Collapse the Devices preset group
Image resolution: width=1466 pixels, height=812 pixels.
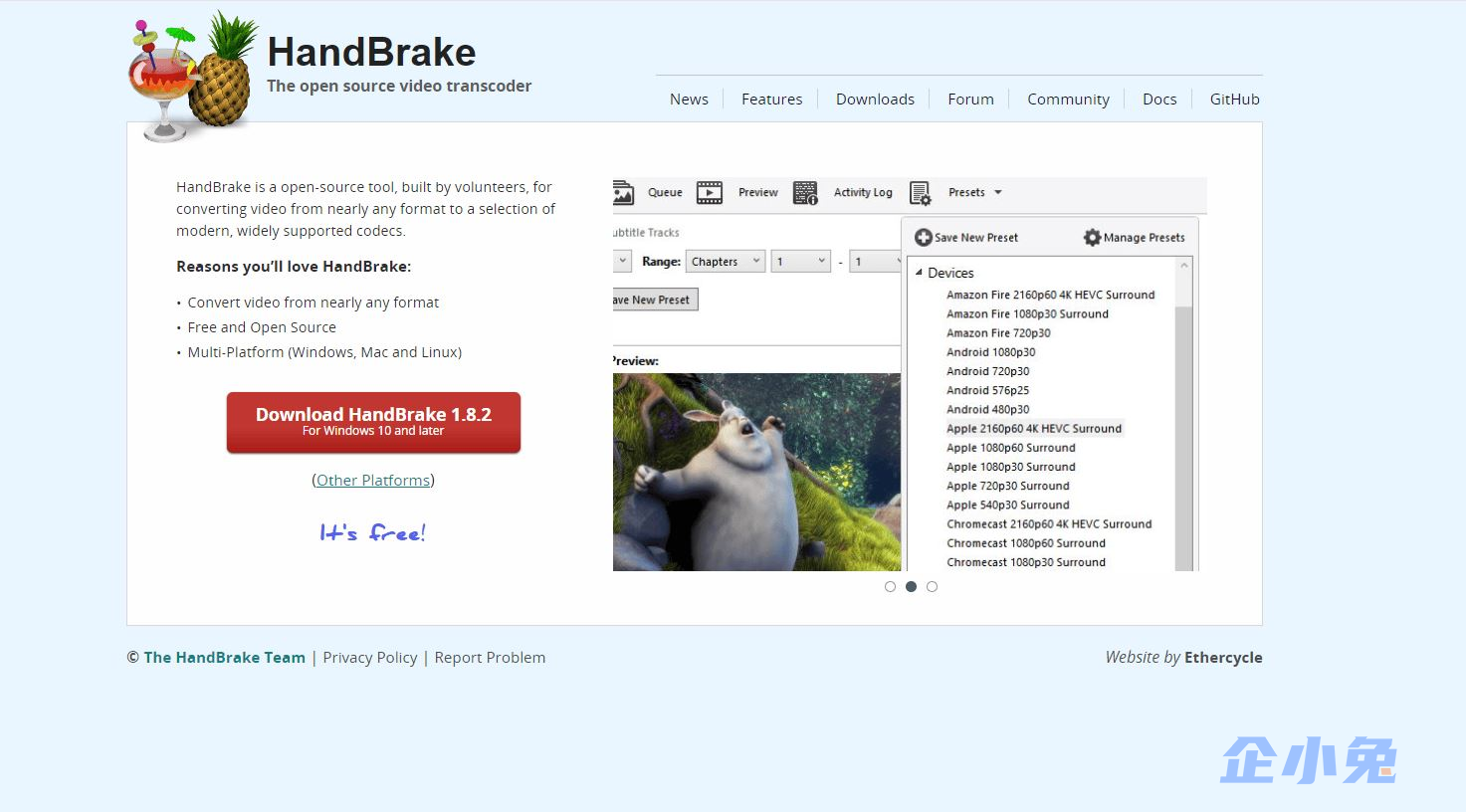pos(919,272)
